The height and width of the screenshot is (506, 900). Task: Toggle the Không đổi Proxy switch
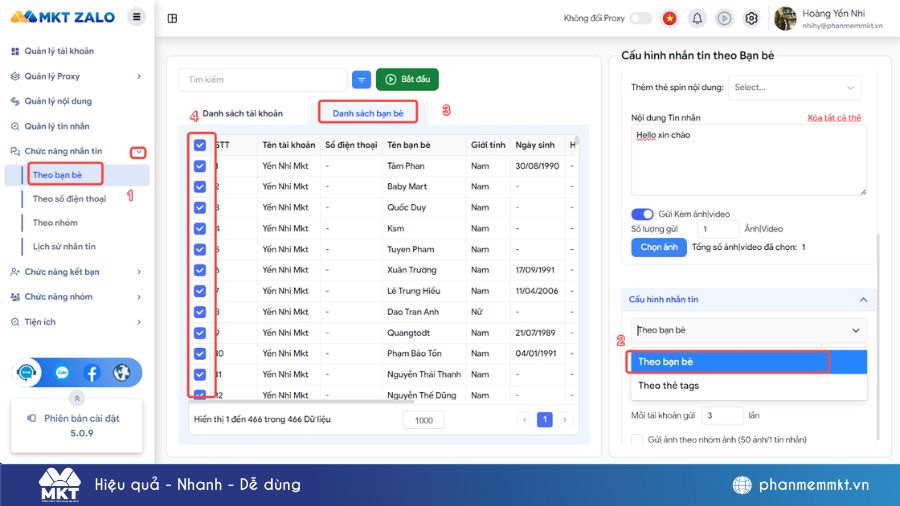640,18
